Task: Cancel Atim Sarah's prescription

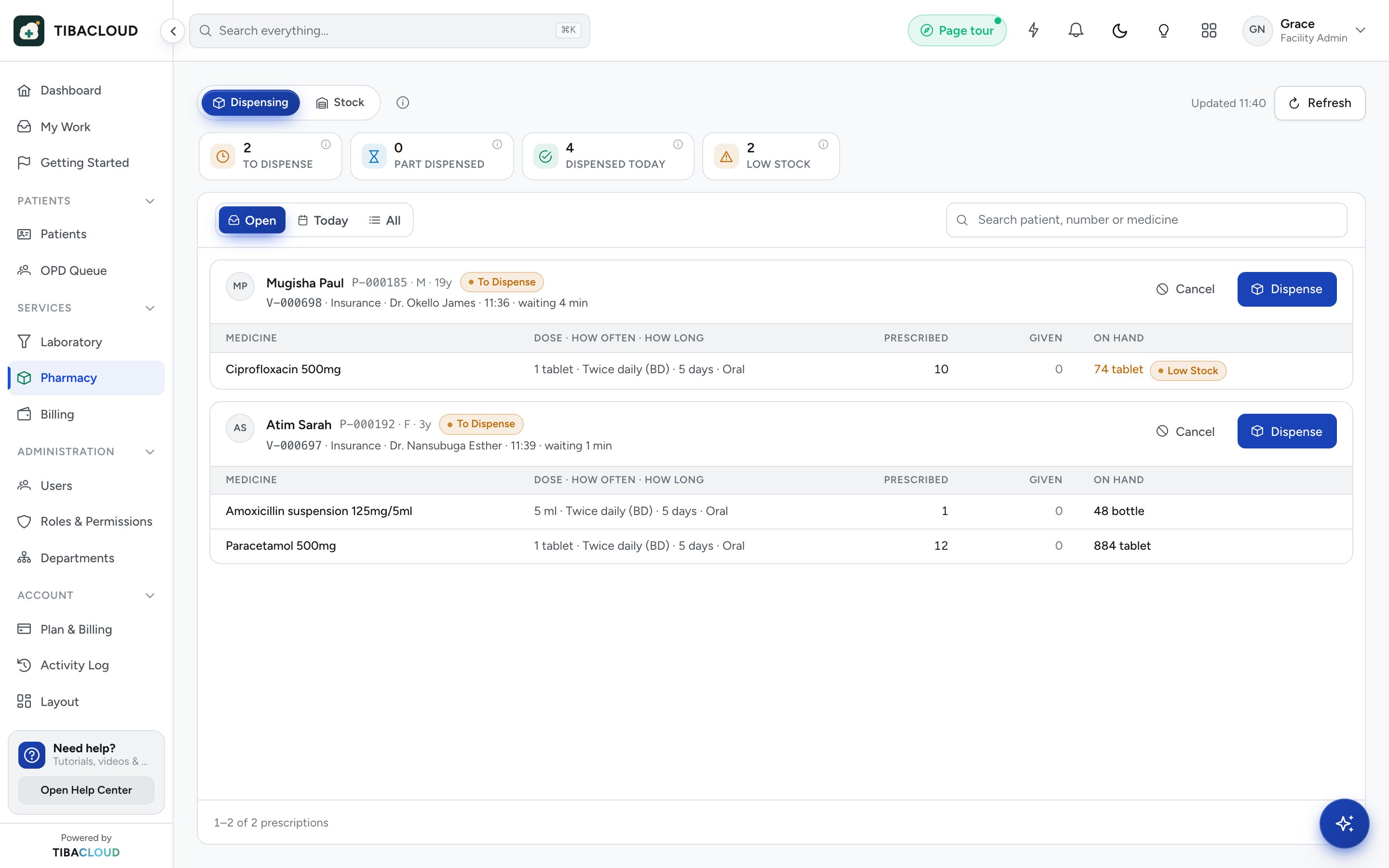Action: pyautogui.click(x=1185, y=431)
